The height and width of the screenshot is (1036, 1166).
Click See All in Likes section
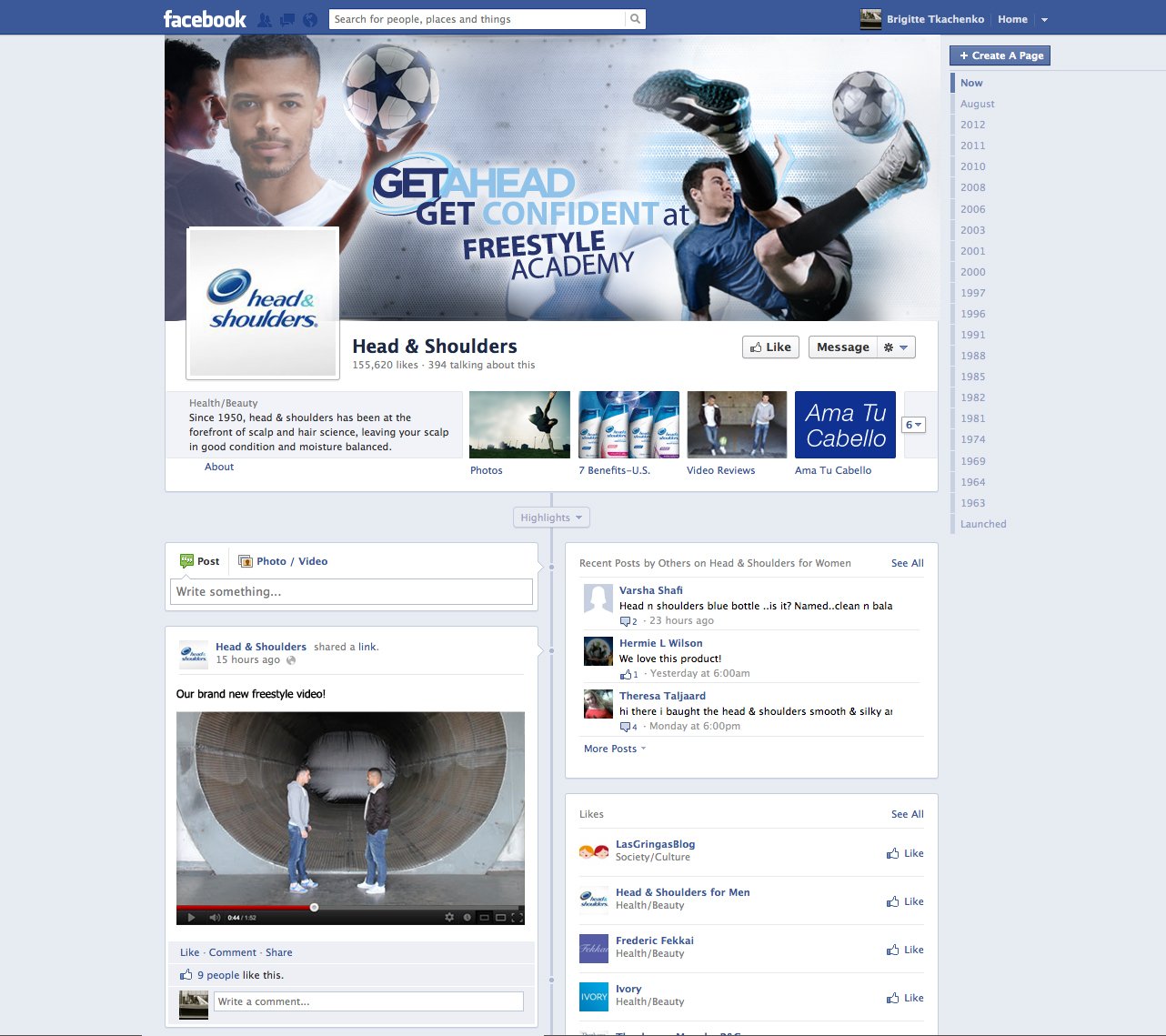[908, 814]
